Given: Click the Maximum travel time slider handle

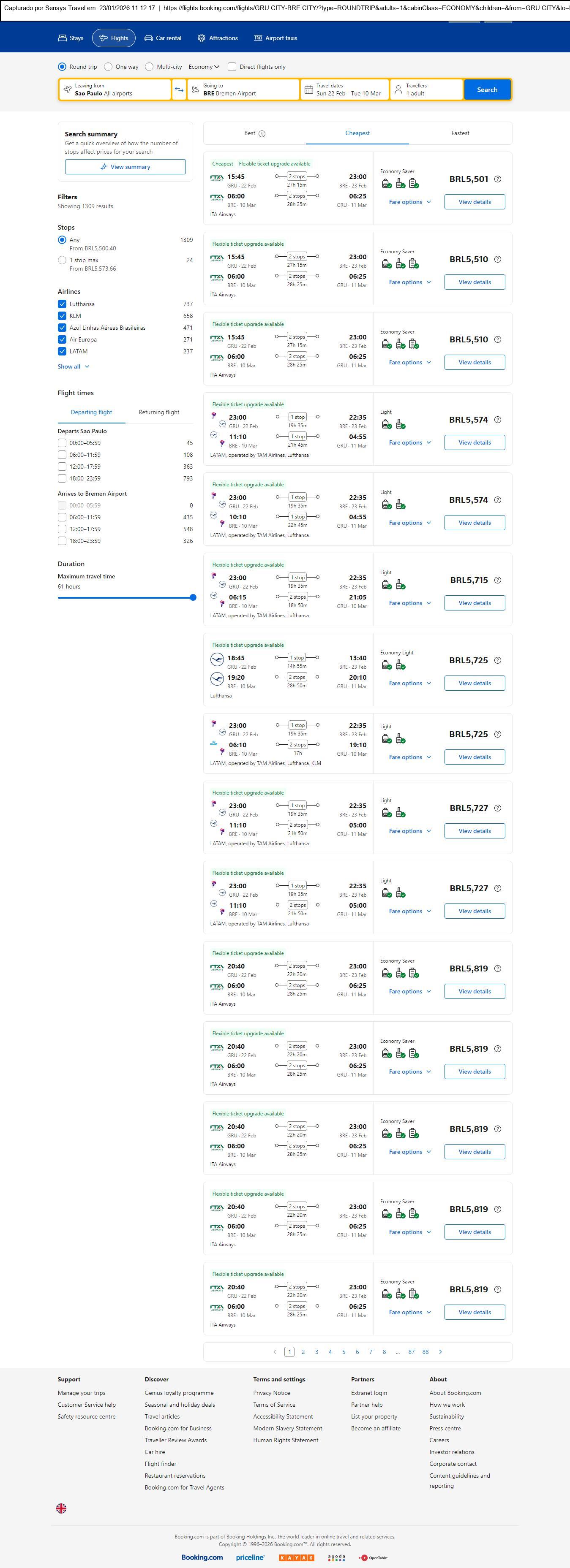Looking at the screenshot, I should [193, 597].
